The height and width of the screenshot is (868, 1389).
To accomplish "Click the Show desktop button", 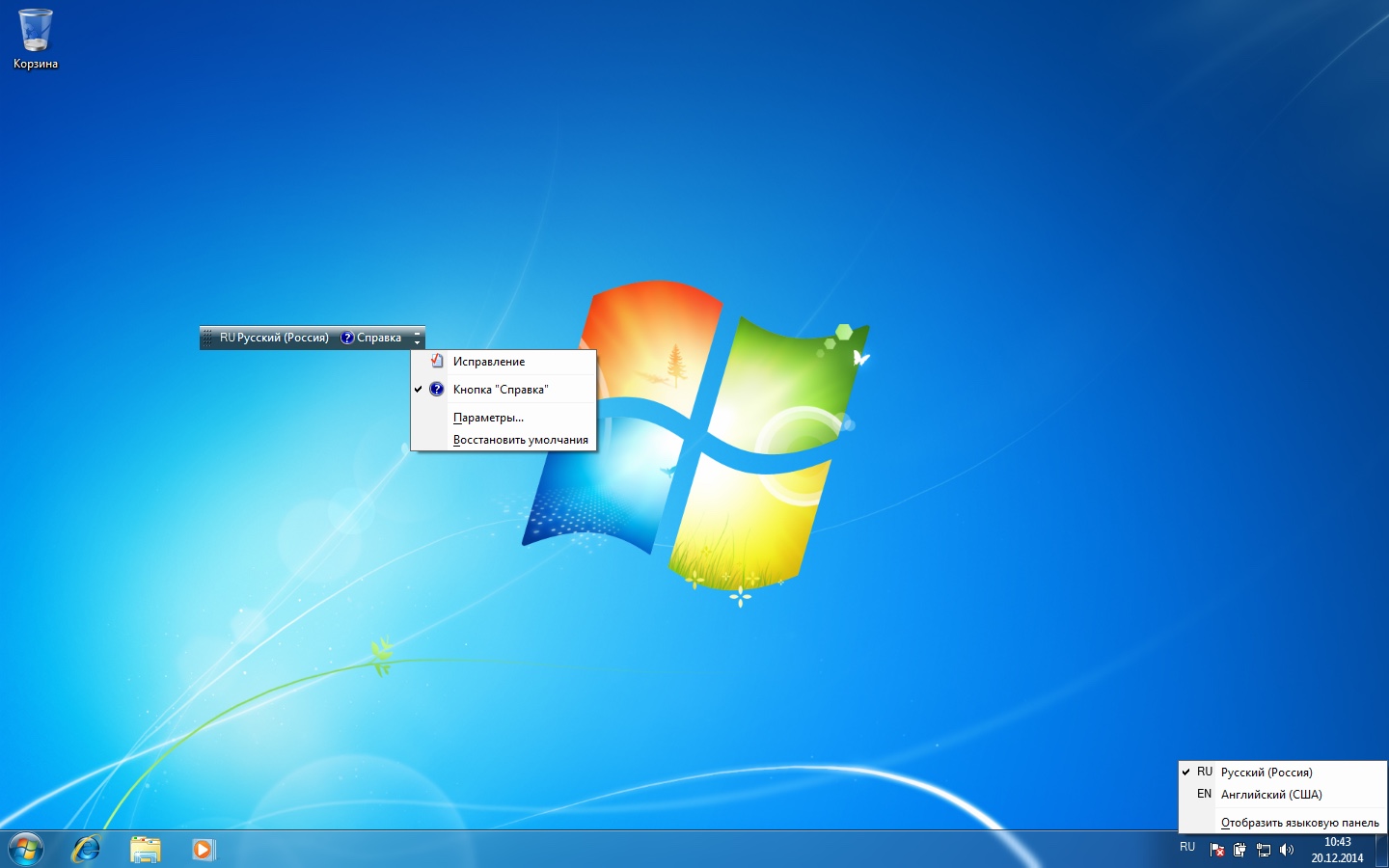I will (x=1382, y=850).
